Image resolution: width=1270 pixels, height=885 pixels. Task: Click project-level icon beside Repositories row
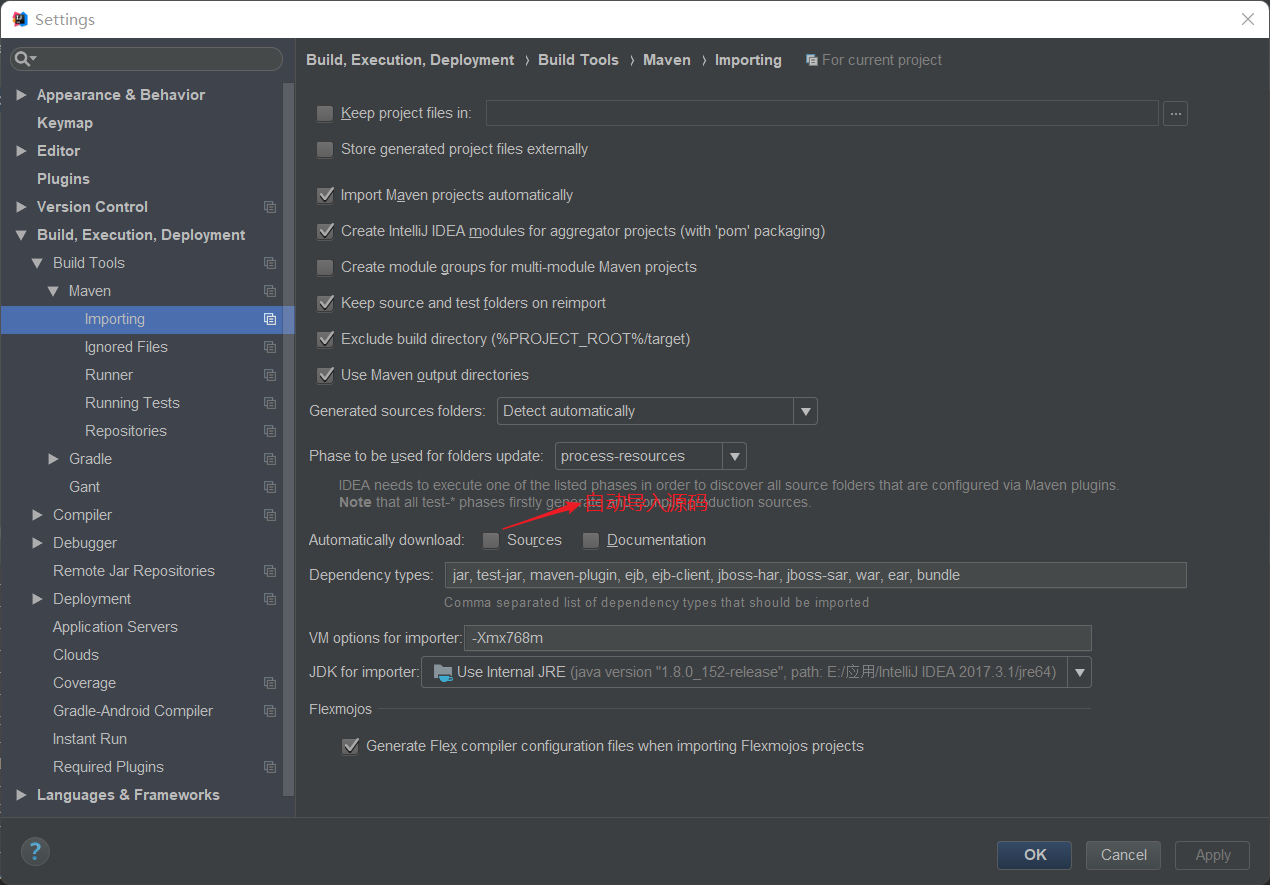[x=270, y=431]
